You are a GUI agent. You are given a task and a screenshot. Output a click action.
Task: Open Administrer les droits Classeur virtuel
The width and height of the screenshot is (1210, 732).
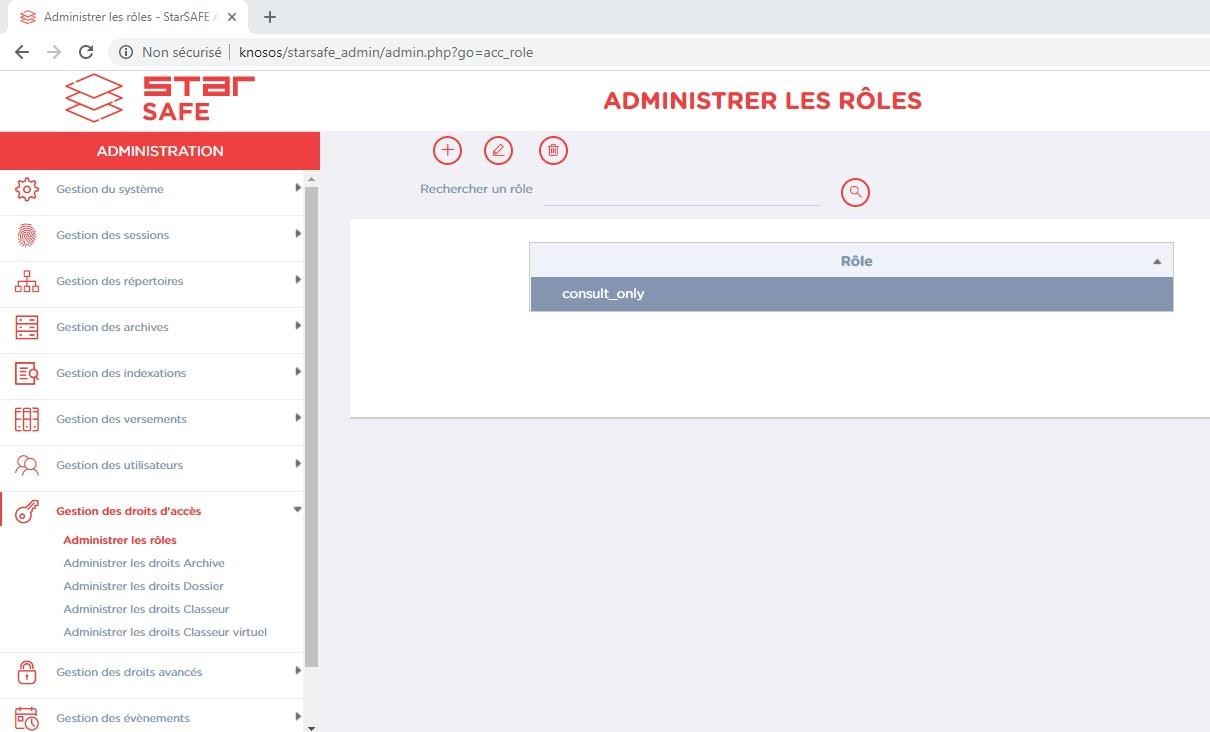click(165, 632)
